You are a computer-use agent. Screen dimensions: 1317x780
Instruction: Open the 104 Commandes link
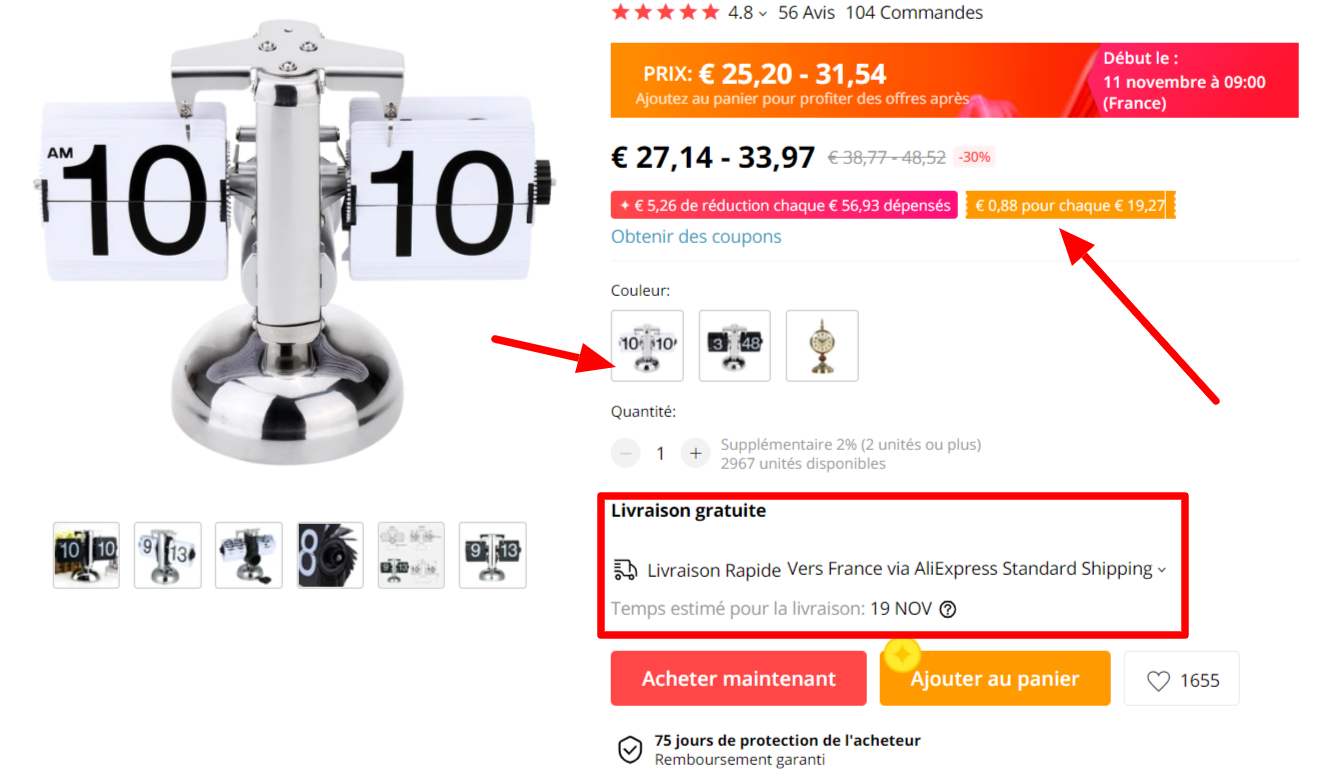point(914,13)
